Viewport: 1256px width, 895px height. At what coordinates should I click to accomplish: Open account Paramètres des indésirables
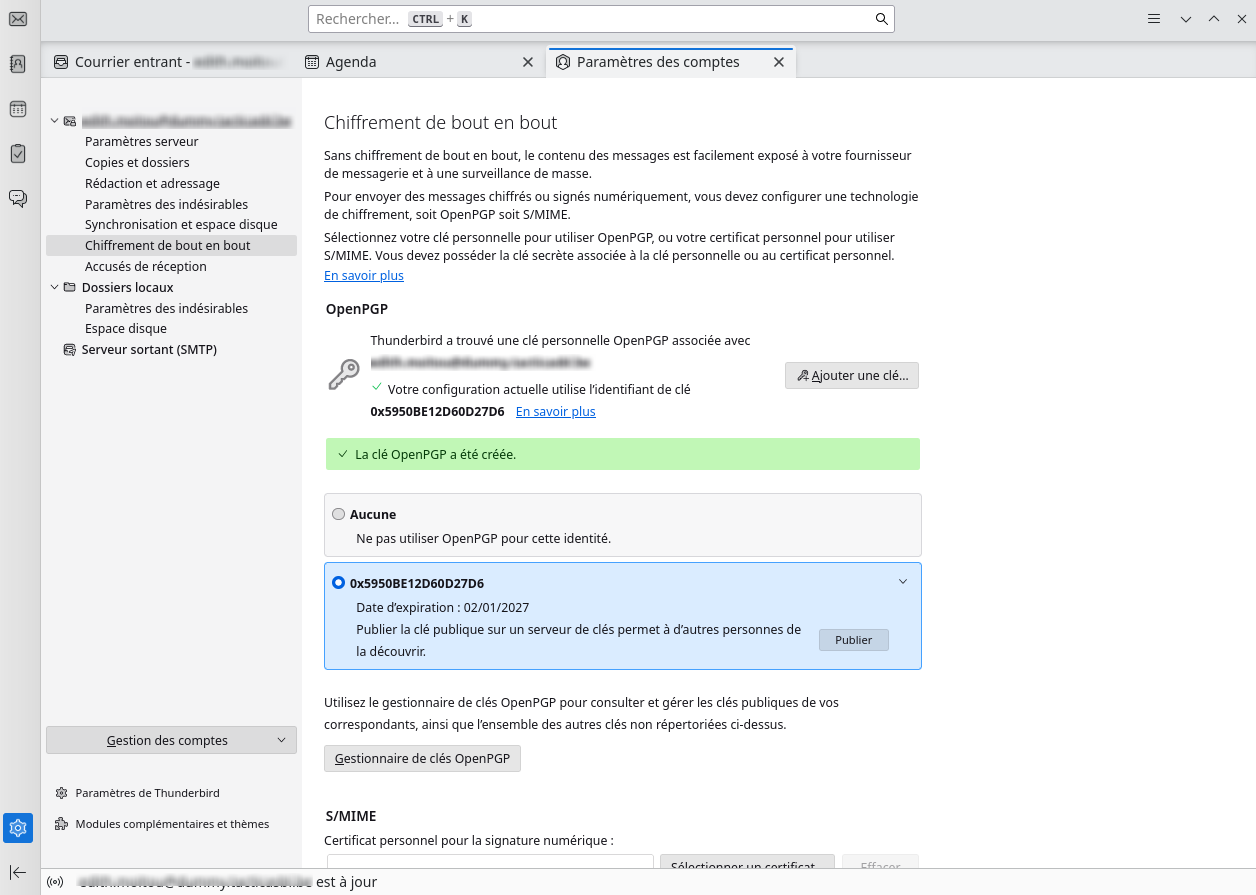pyautogui.click(x=166, y=204)
